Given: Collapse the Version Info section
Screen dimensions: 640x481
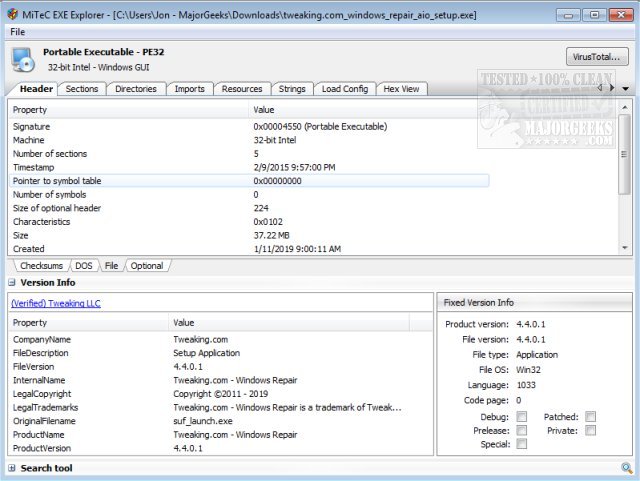Looking at the screenshot, I should (13, 283).
